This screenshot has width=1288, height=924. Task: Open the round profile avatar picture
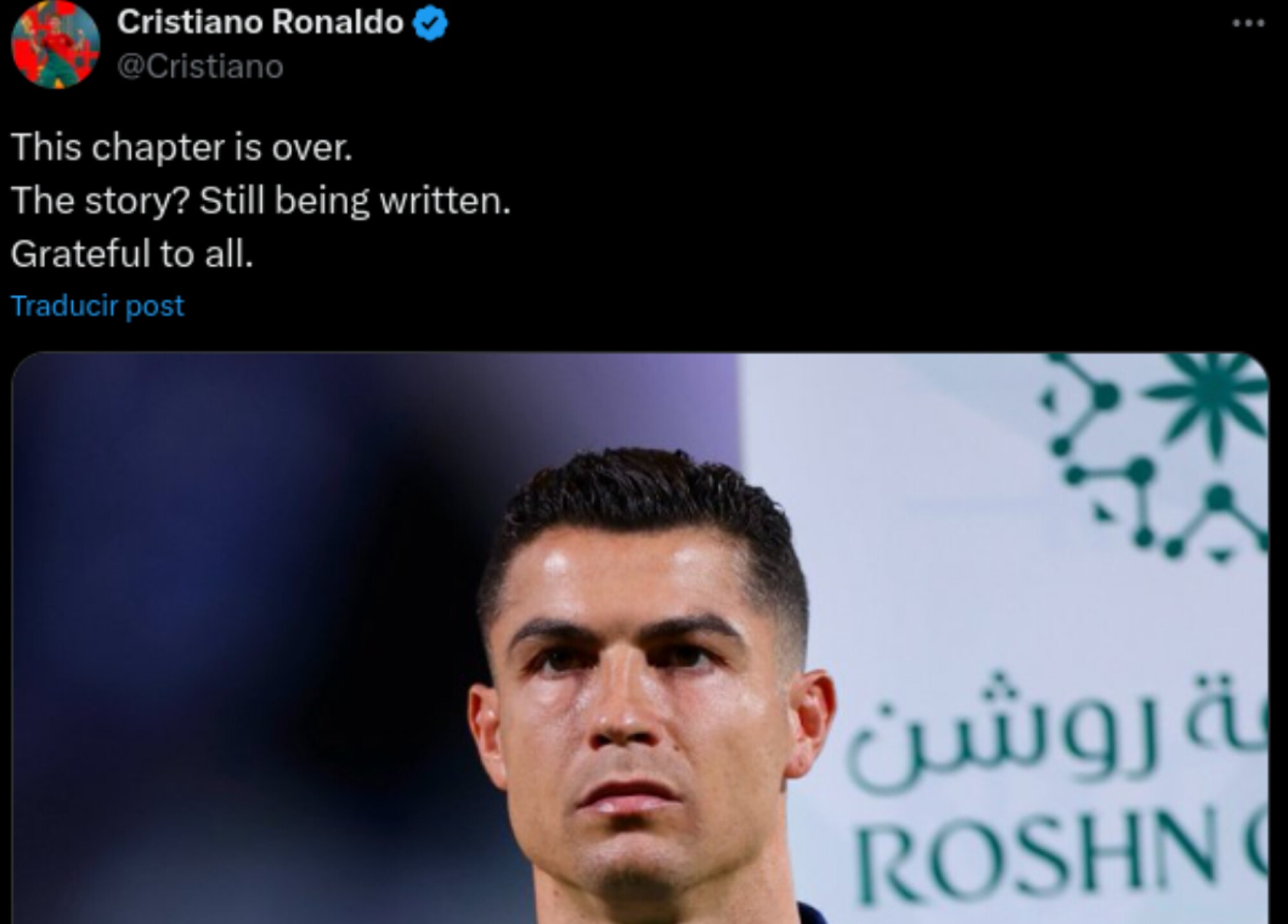[x=56, y=44]
